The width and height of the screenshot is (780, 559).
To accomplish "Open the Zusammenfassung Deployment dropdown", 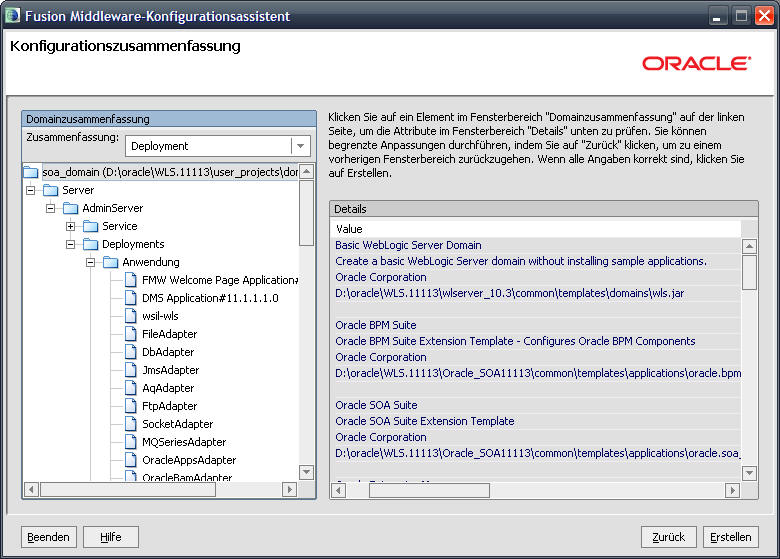I will (300, 146).
